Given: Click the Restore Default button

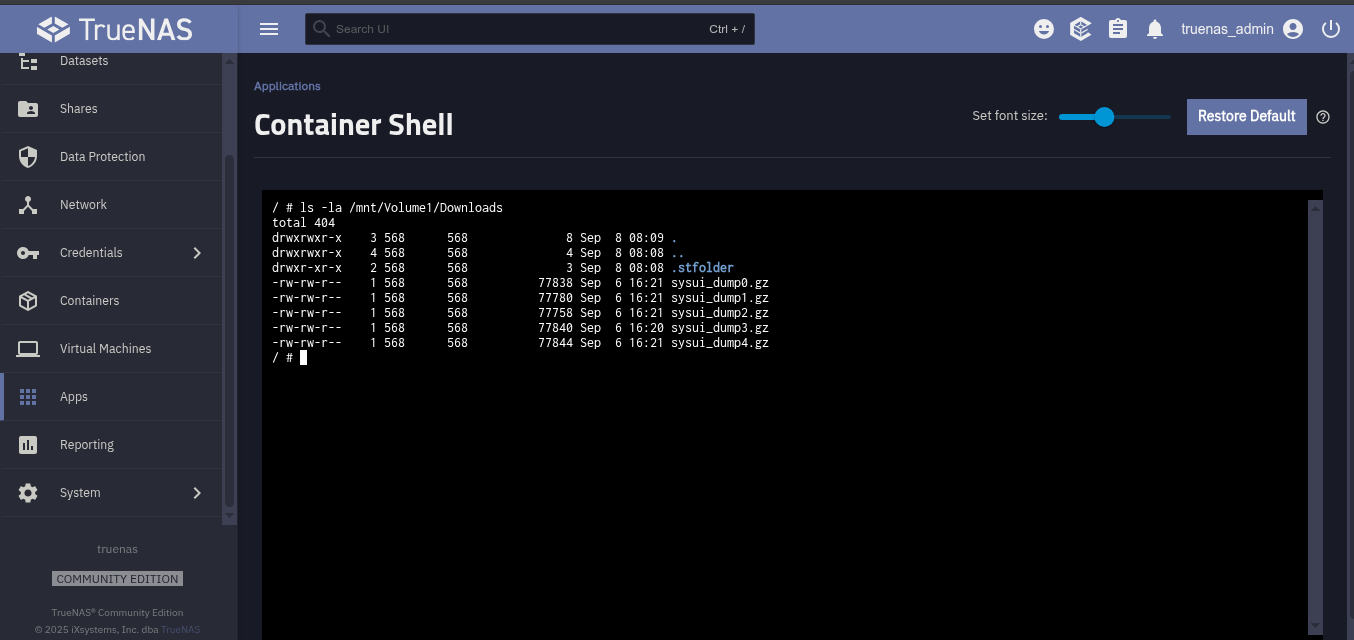Looking at the screenshot, I should (x=1246, y=116).
